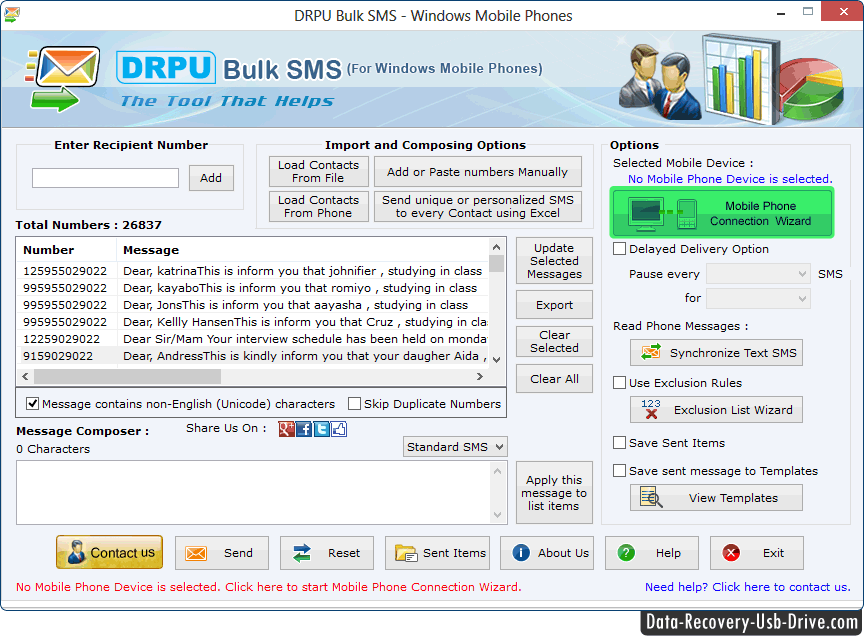Click the Clear All button
The image size is (864, 636).
click(x=554, y=379)
